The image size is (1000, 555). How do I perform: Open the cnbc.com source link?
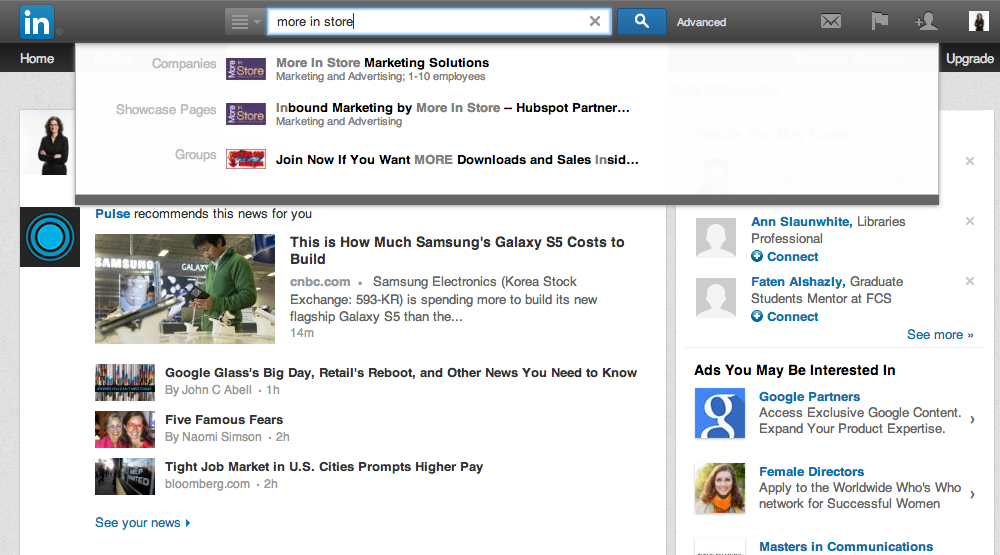click(x=320, y=282)
